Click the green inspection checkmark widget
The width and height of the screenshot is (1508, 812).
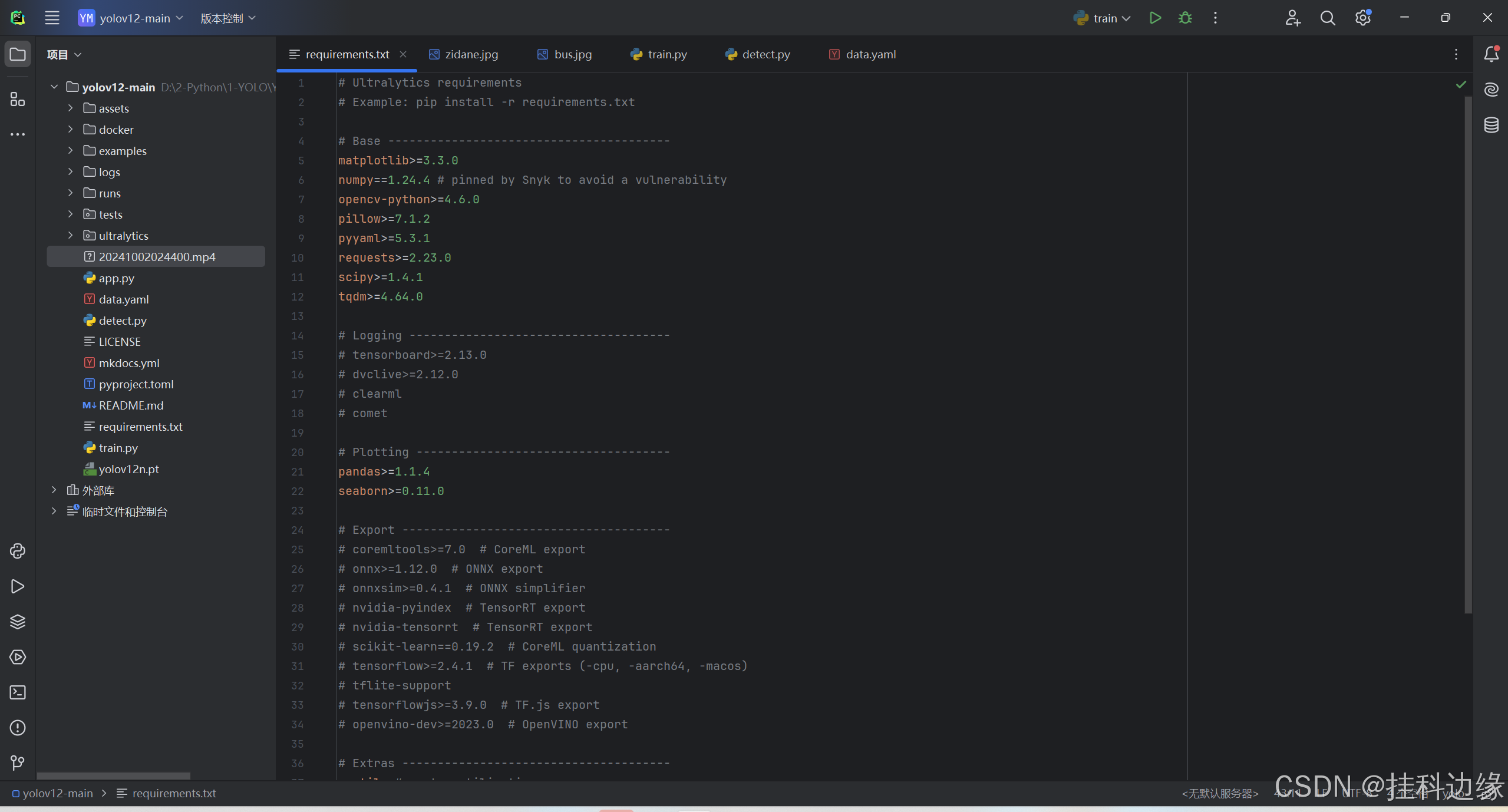coord(1461,84)
